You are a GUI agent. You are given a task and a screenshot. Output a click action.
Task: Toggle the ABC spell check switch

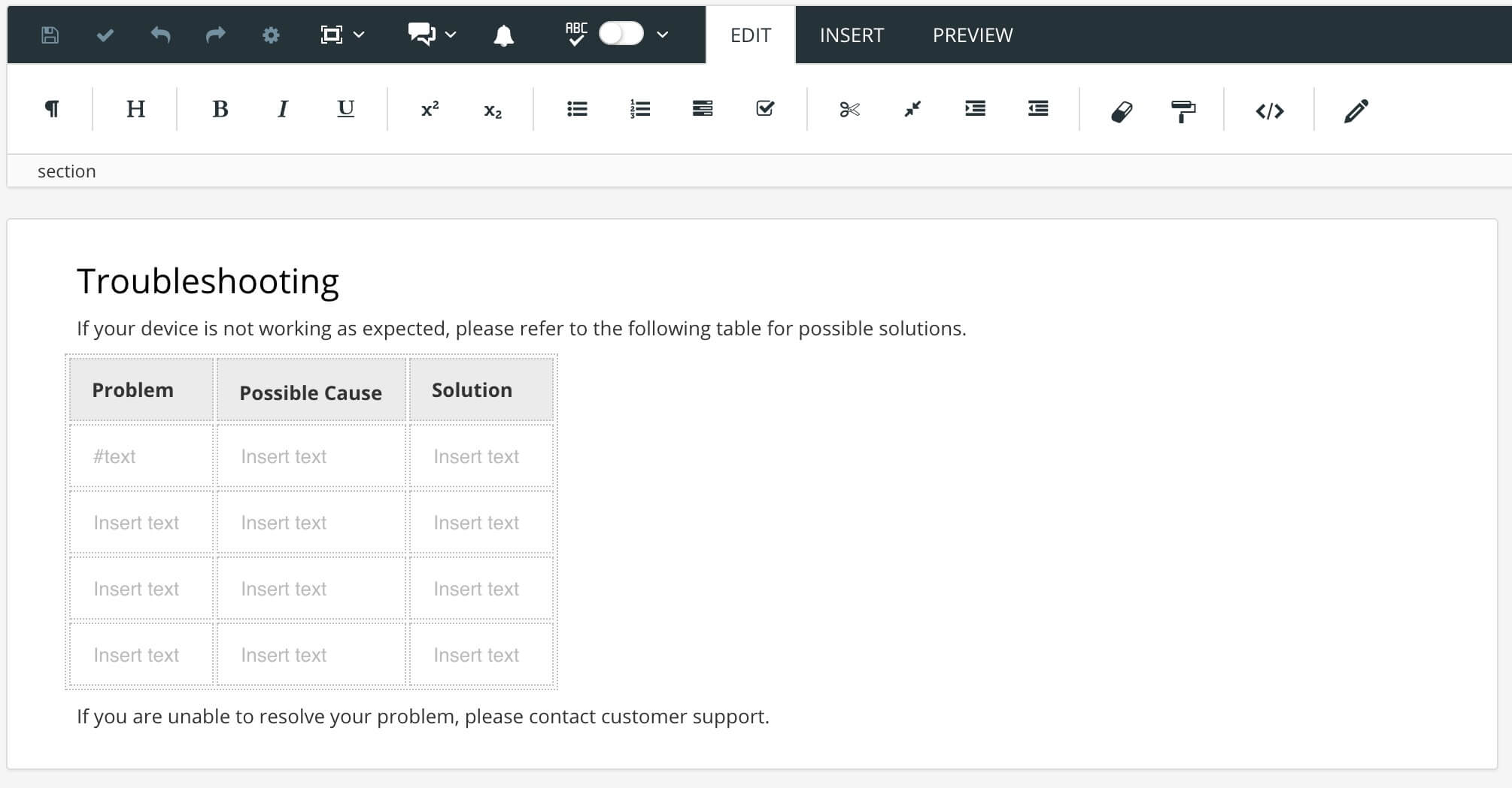click(x=620, y=33)
